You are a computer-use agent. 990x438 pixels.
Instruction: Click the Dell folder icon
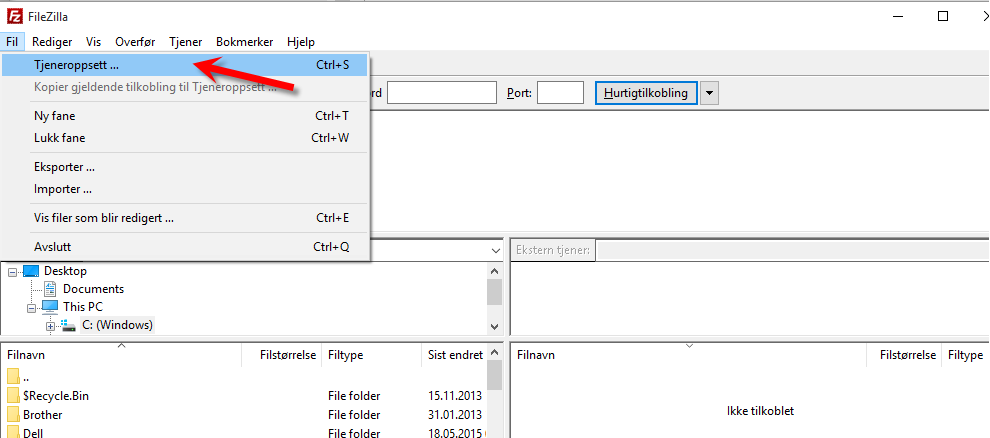point(13,433)
